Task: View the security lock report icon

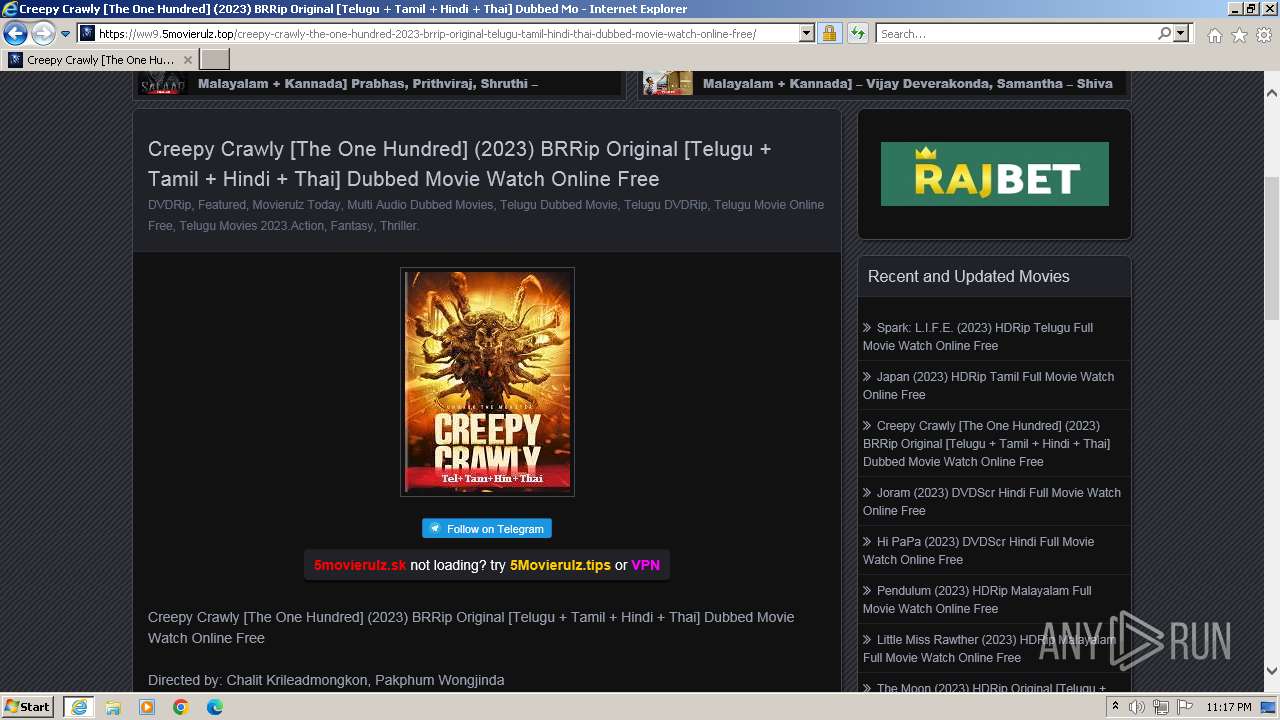Action: (829, 34)
